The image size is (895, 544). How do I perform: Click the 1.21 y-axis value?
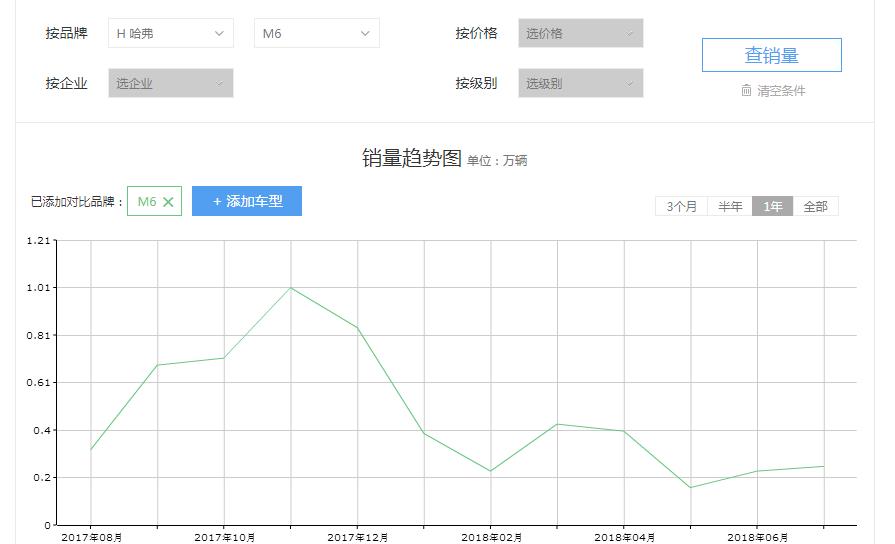39,240
